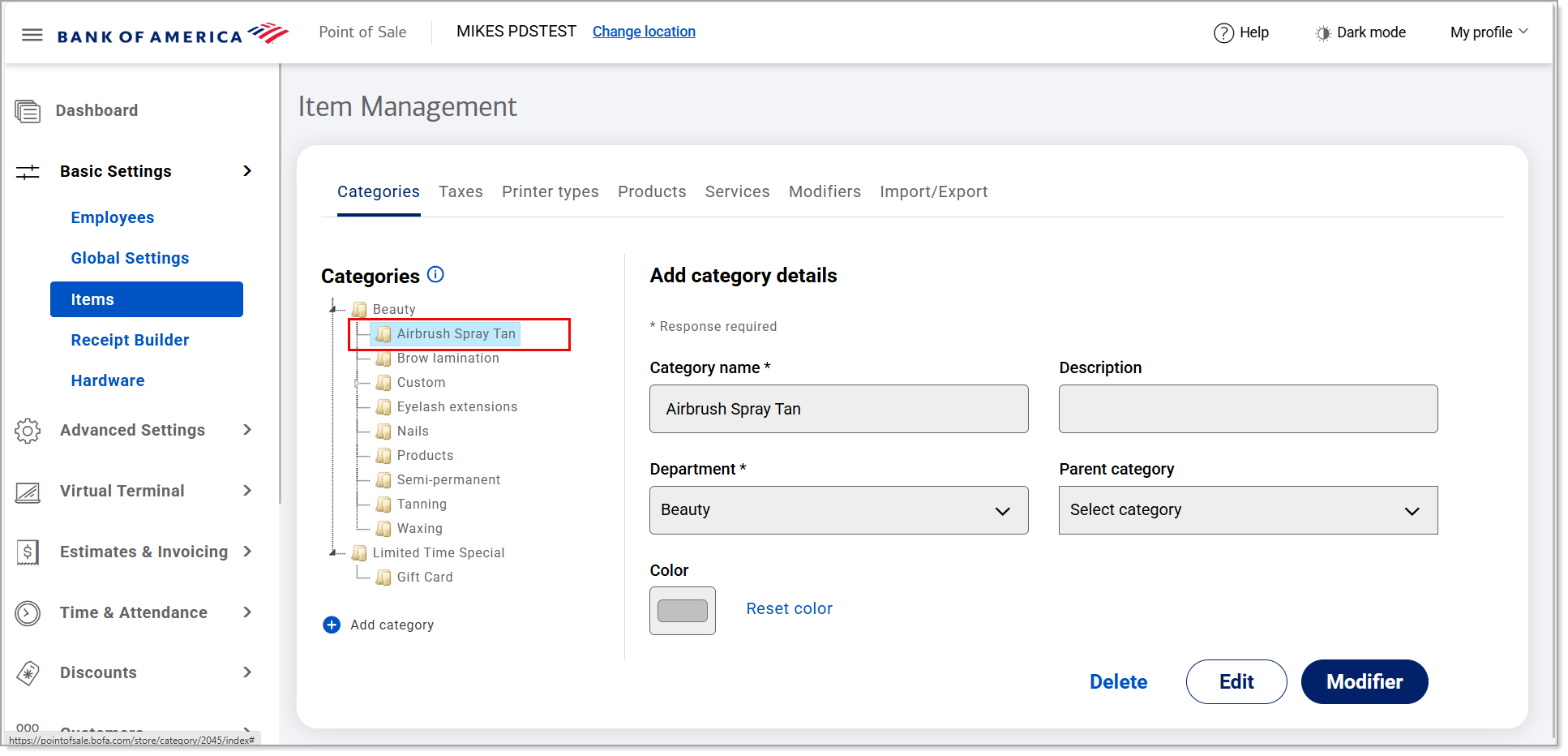Click the Beauty folder icon
1568x756 pixels.
click(359, 310)
